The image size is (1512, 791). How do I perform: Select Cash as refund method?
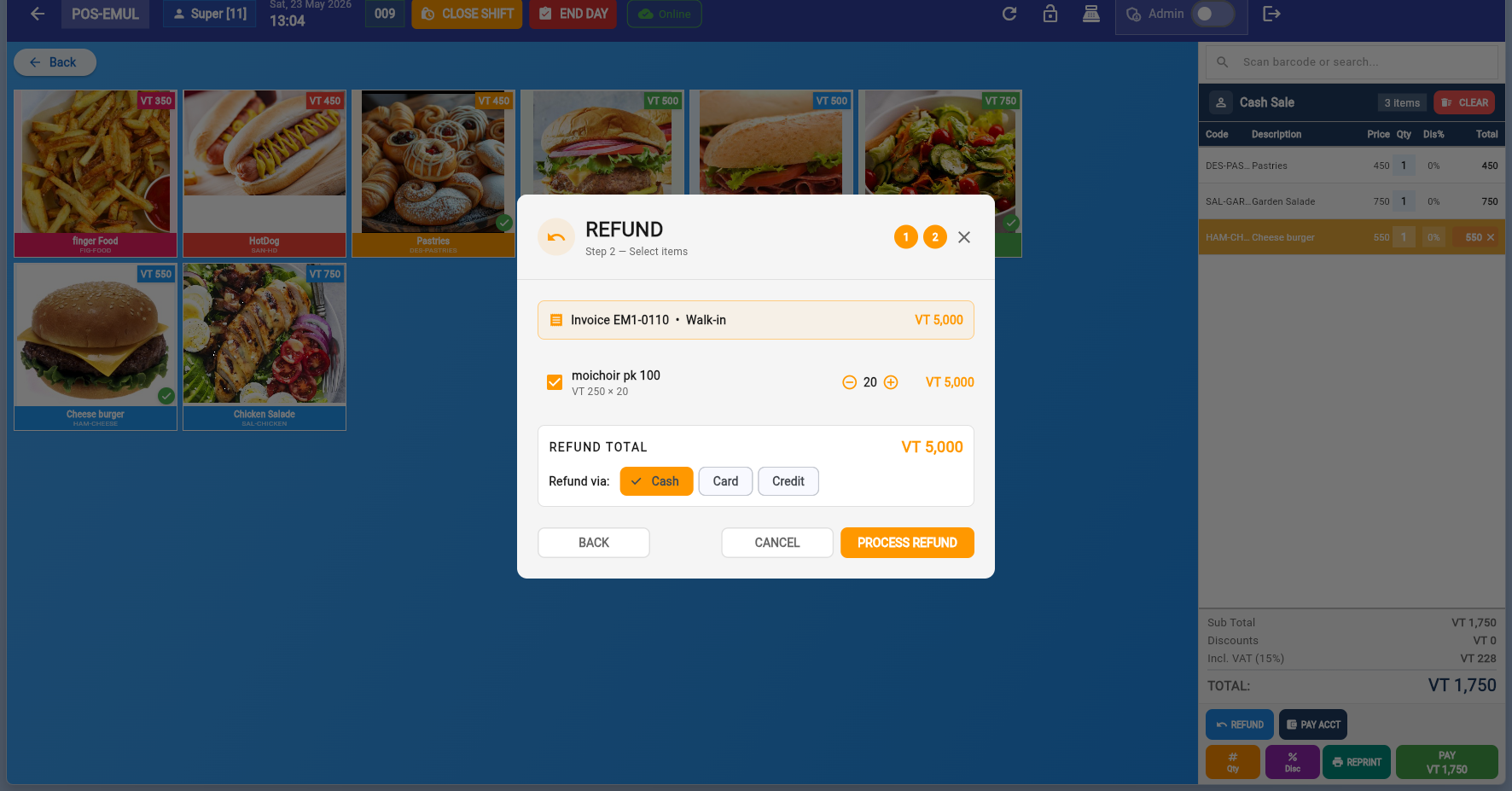click(x=656, y=481)
